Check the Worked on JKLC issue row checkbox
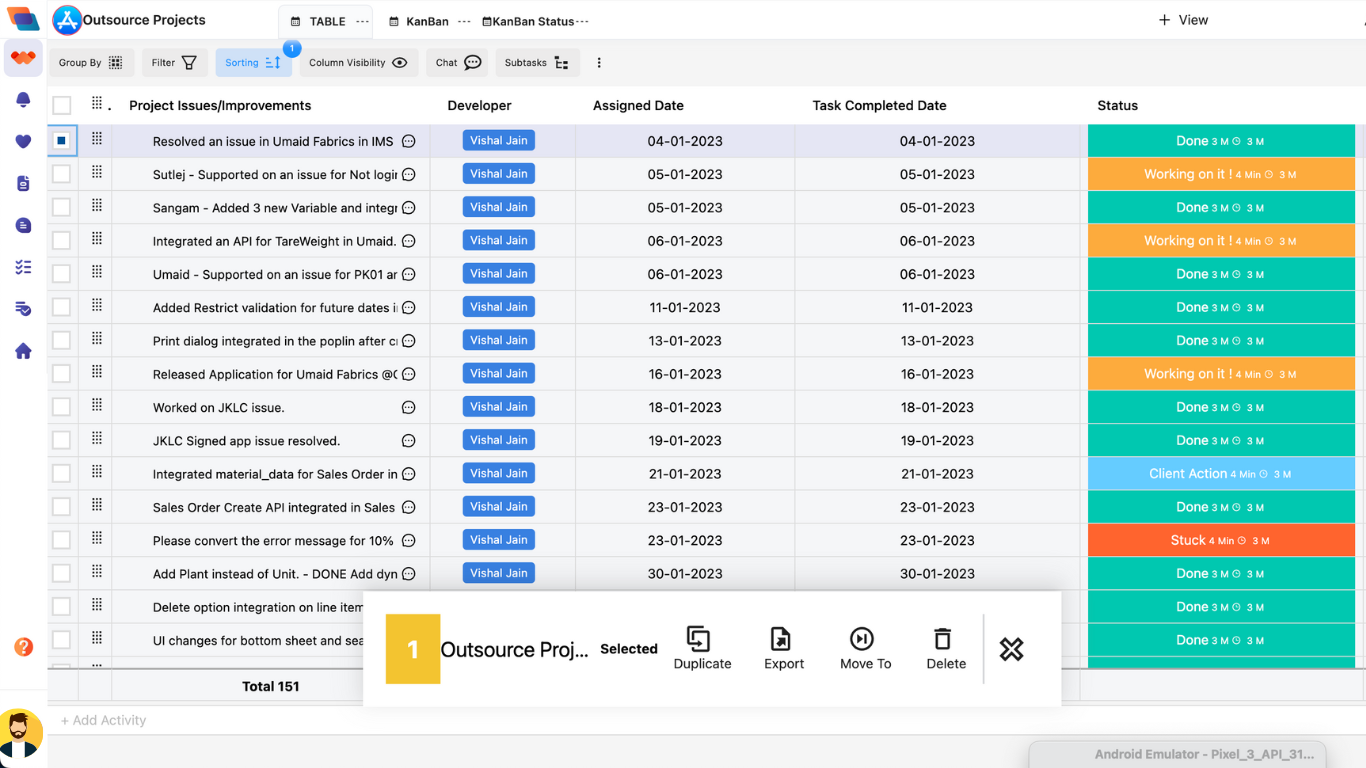 tap(62, 407)
